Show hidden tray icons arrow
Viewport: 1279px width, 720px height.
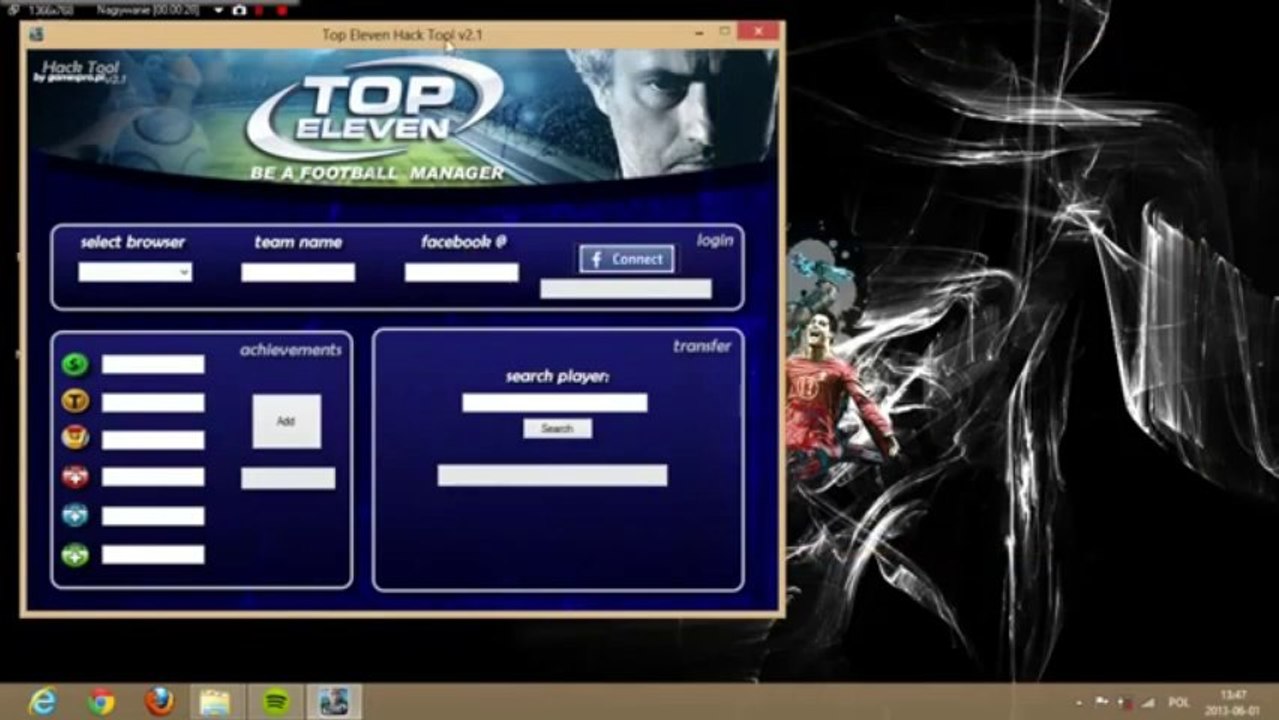coord(1079,702)
